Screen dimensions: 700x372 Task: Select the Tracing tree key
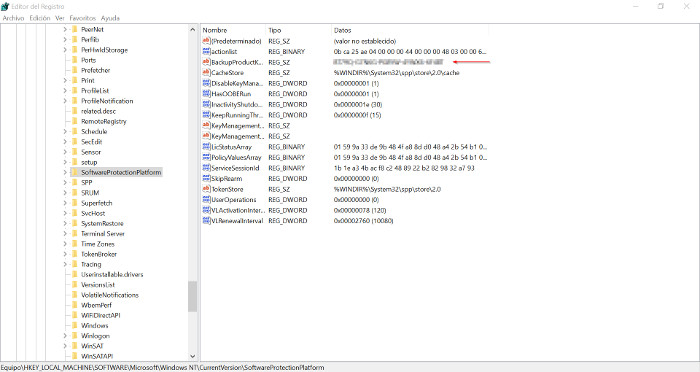(x=91, y=264)
